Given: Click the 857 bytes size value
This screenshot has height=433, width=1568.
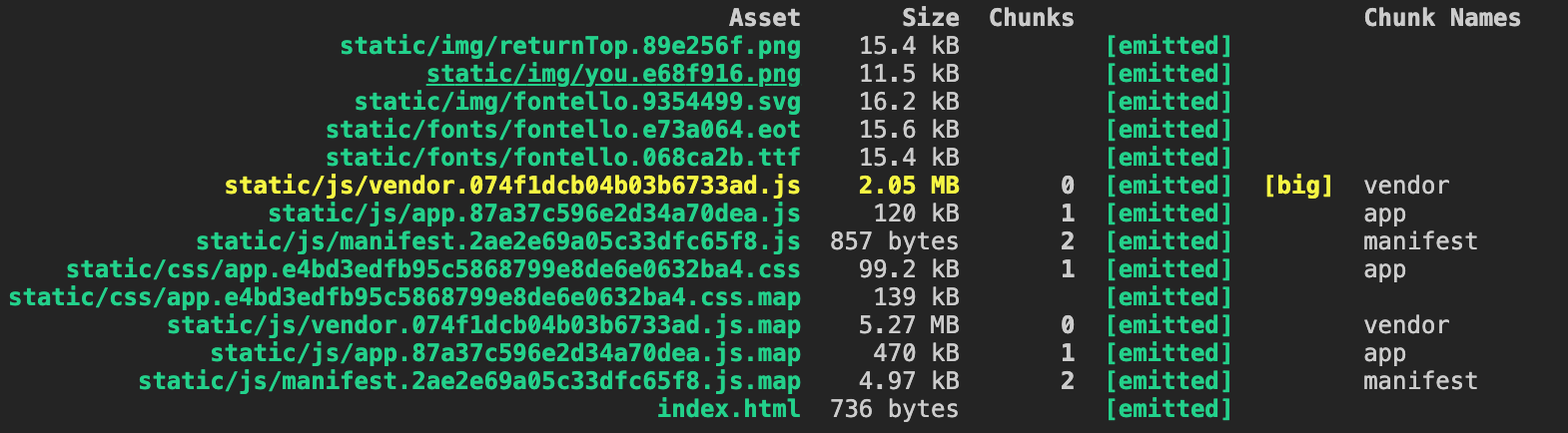Looking at the screenshot, I should [894, 241].
